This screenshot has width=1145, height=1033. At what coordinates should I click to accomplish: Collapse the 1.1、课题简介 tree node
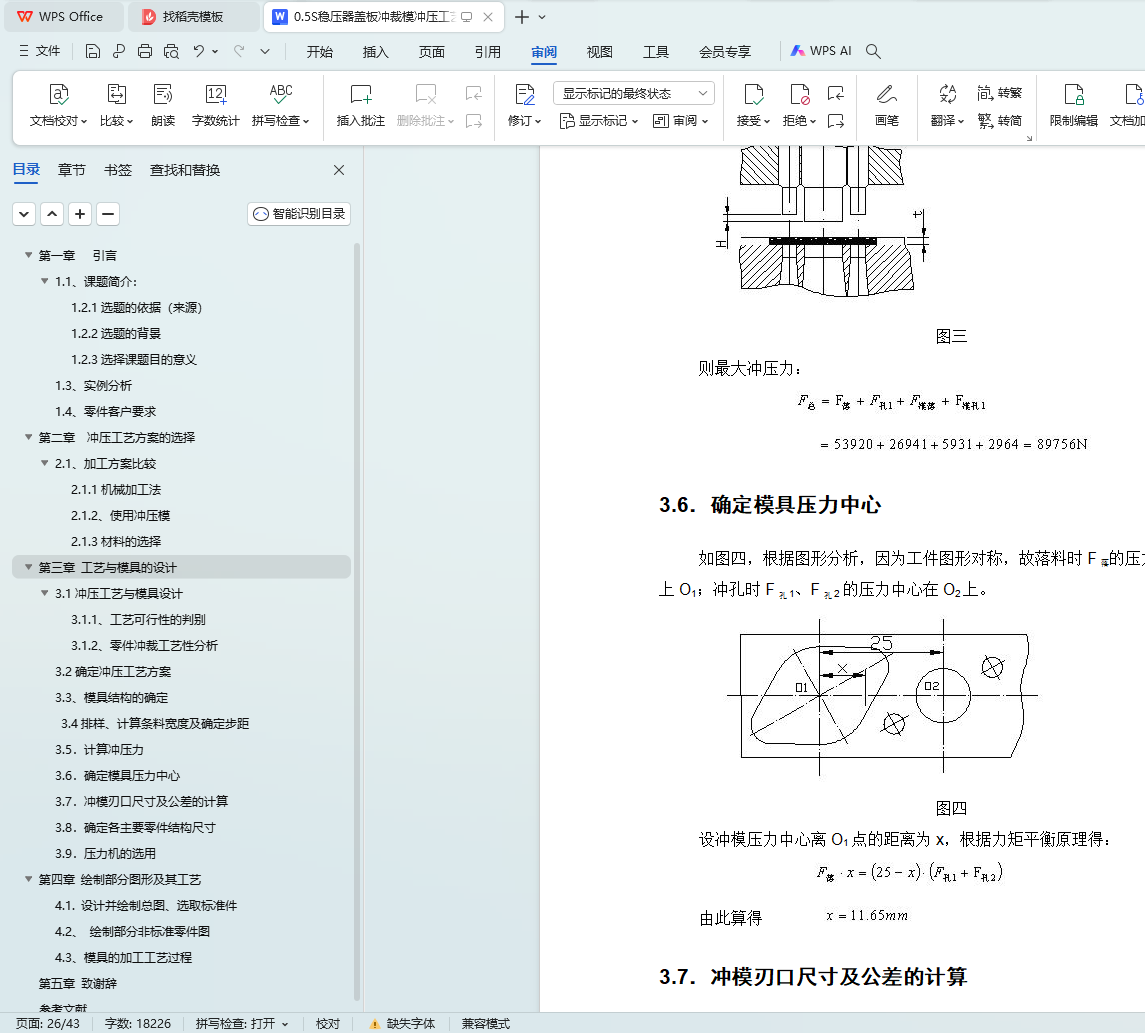pos(45,281)
